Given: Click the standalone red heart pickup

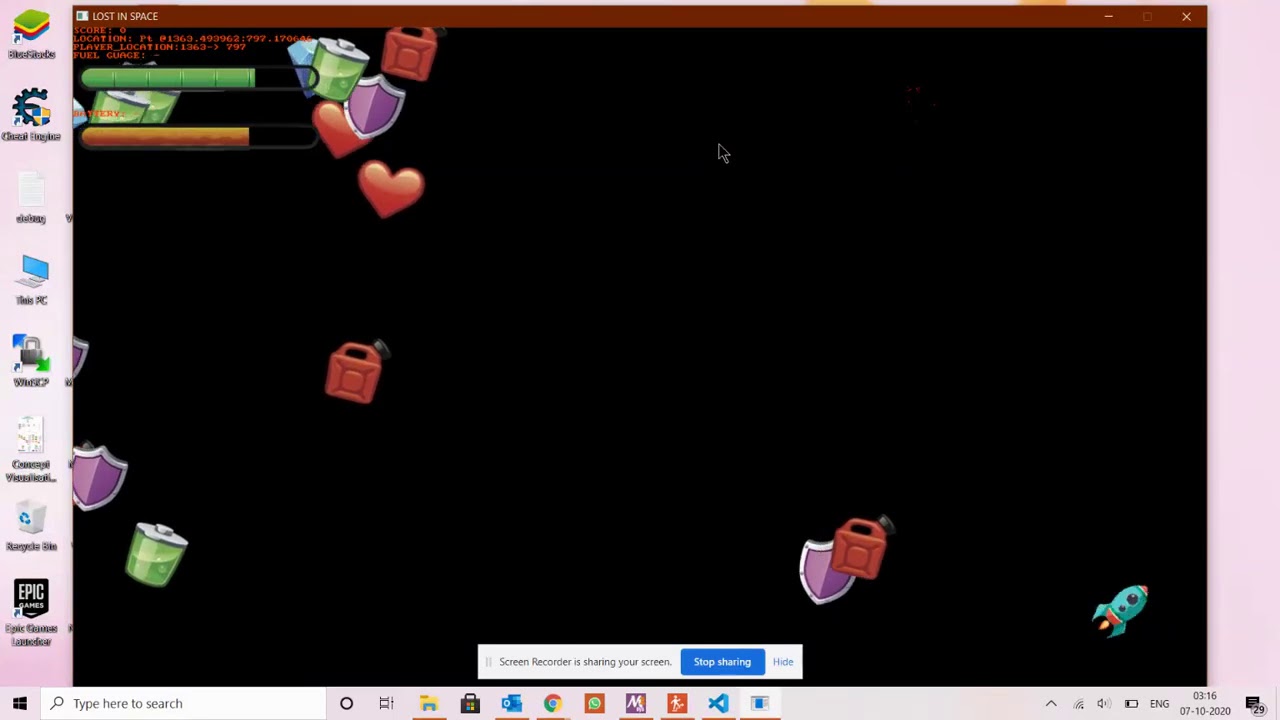Looking at the screenshot, I should point(391,188).
